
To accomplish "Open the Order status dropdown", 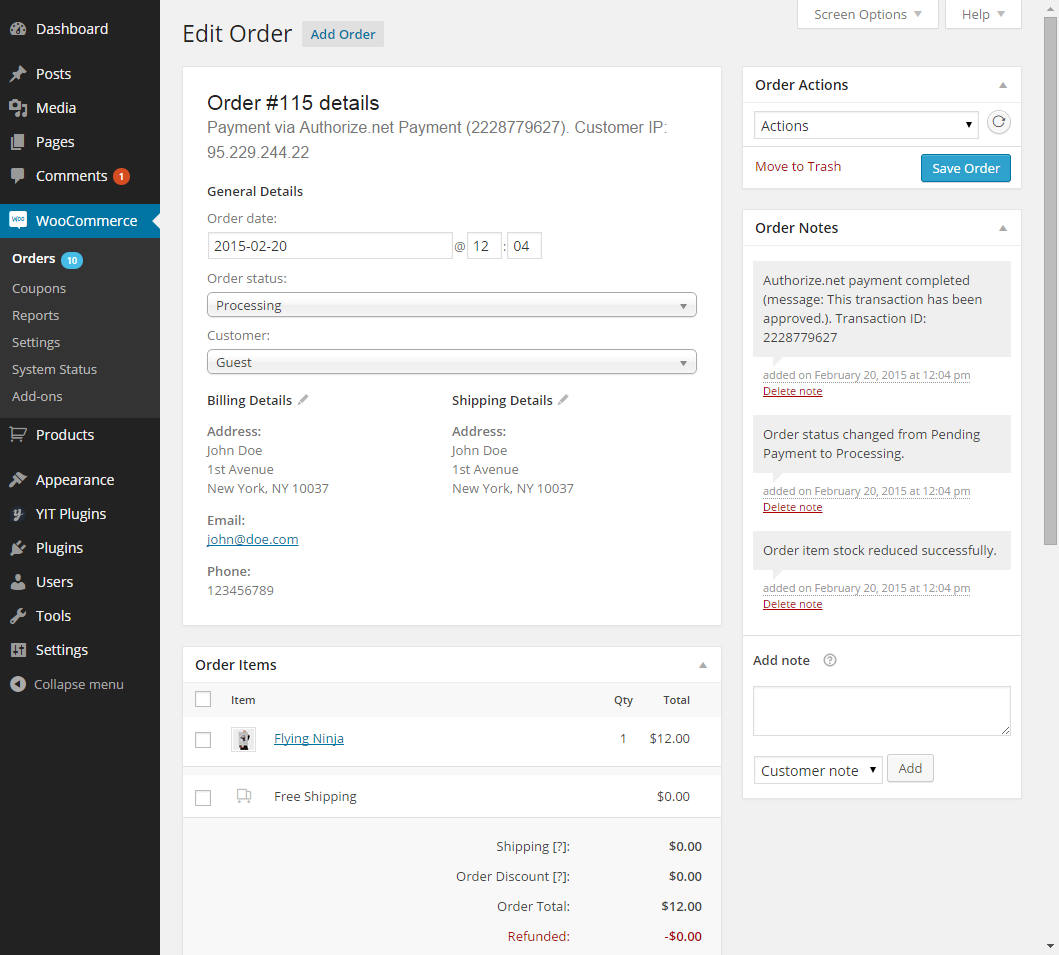I will [x=451, y=306].
